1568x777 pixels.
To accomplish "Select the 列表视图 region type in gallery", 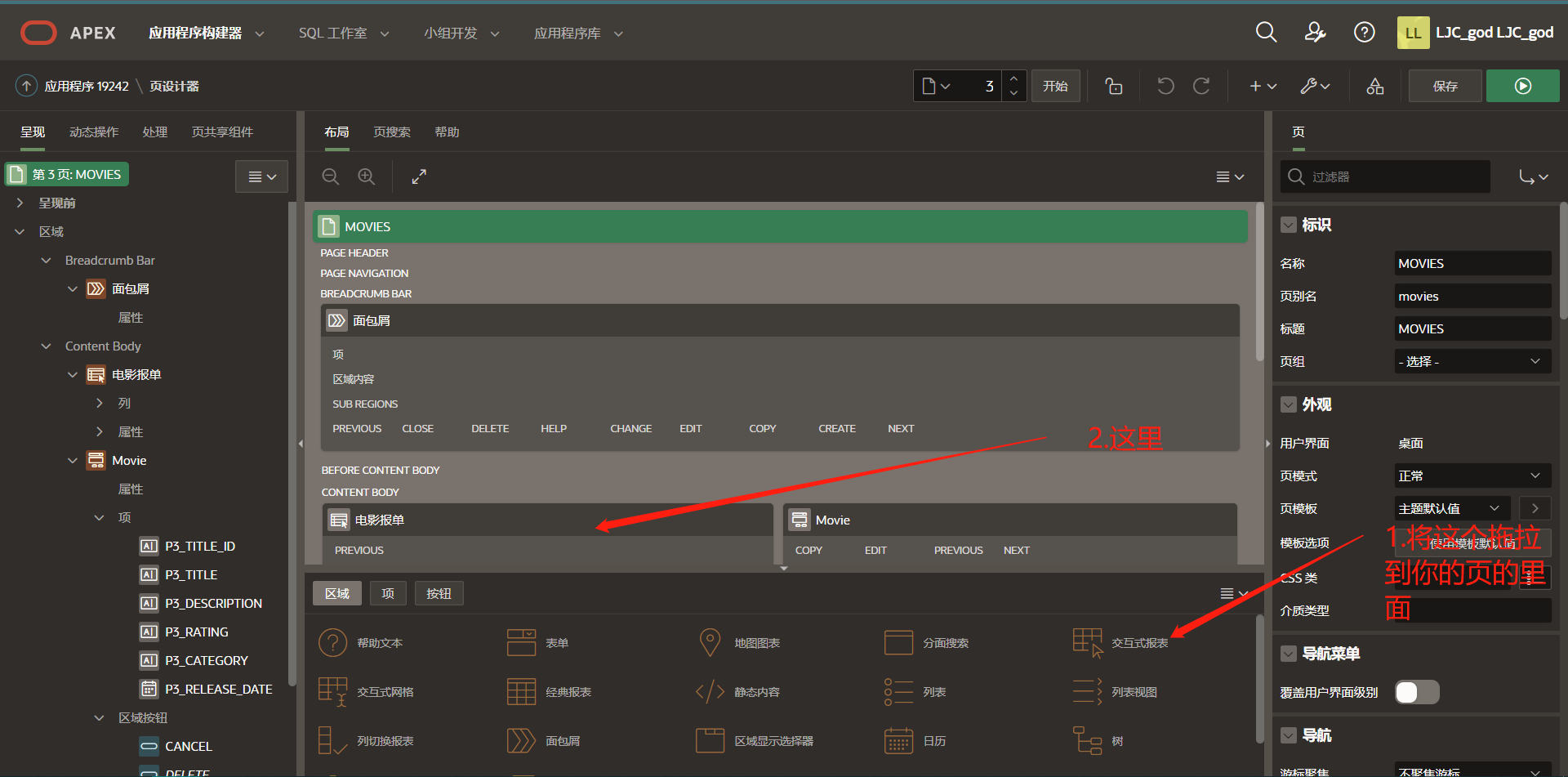I will pos(1114,692).
